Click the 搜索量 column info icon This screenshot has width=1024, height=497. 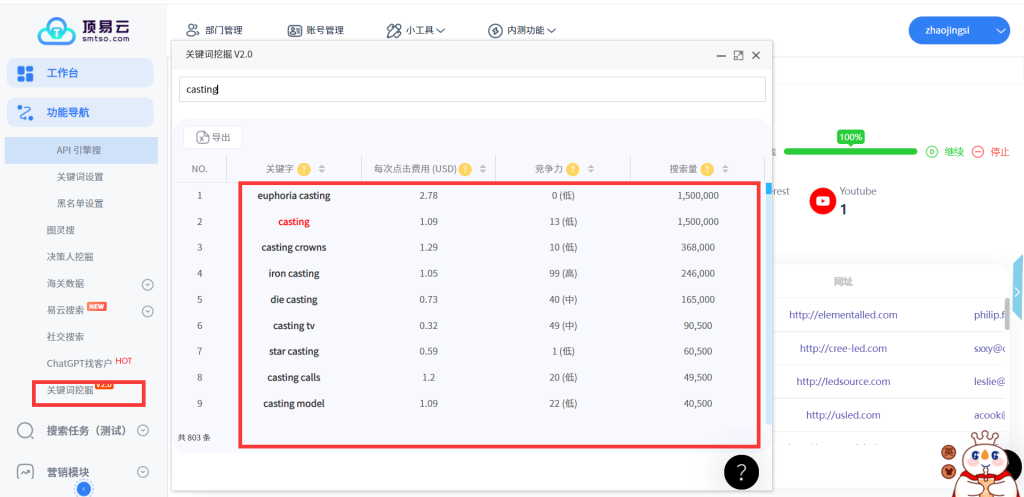coord(707,169)
